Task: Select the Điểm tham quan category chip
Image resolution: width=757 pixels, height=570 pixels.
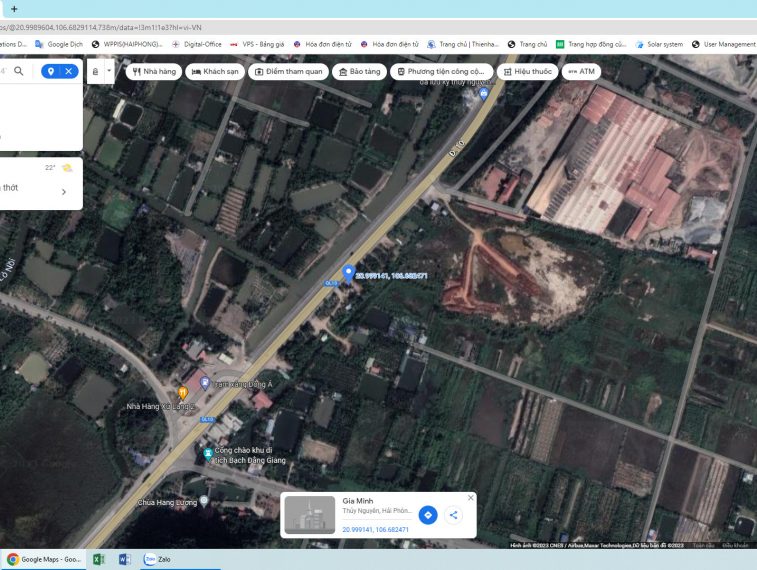Action: [289, 72]
